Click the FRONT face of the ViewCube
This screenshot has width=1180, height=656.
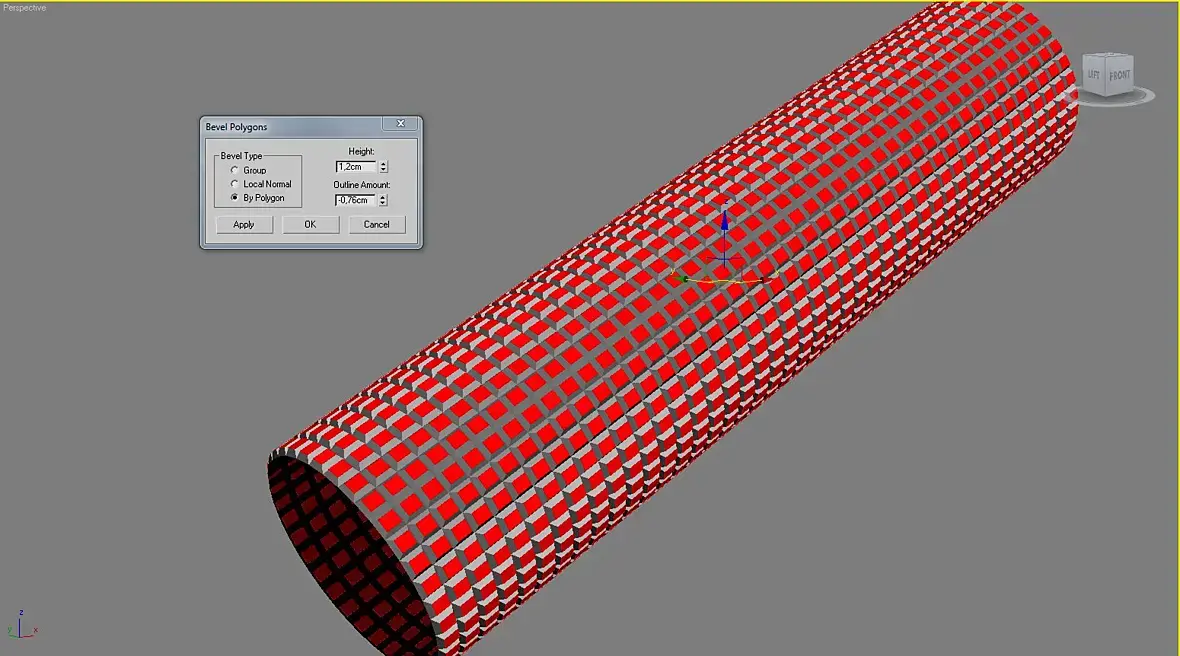point(1119,75)
